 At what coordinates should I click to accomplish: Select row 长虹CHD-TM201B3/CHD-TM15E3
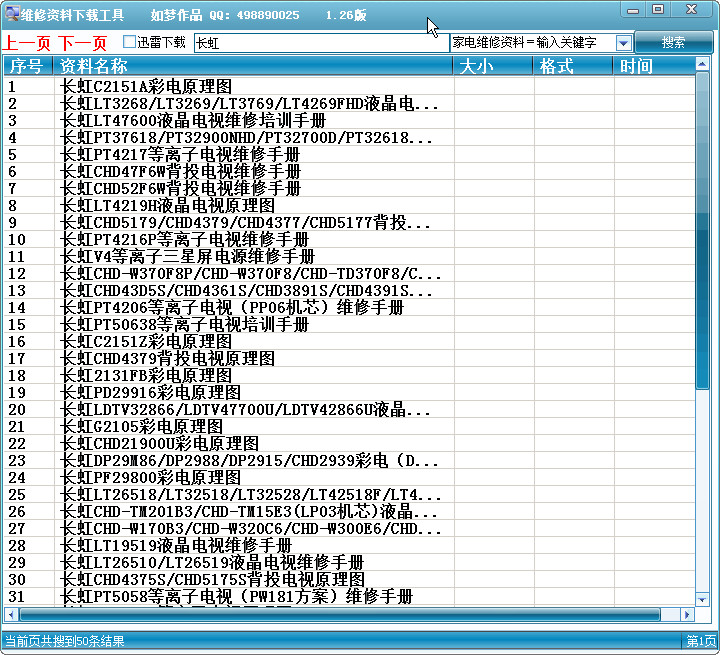(x=349, y=511)
